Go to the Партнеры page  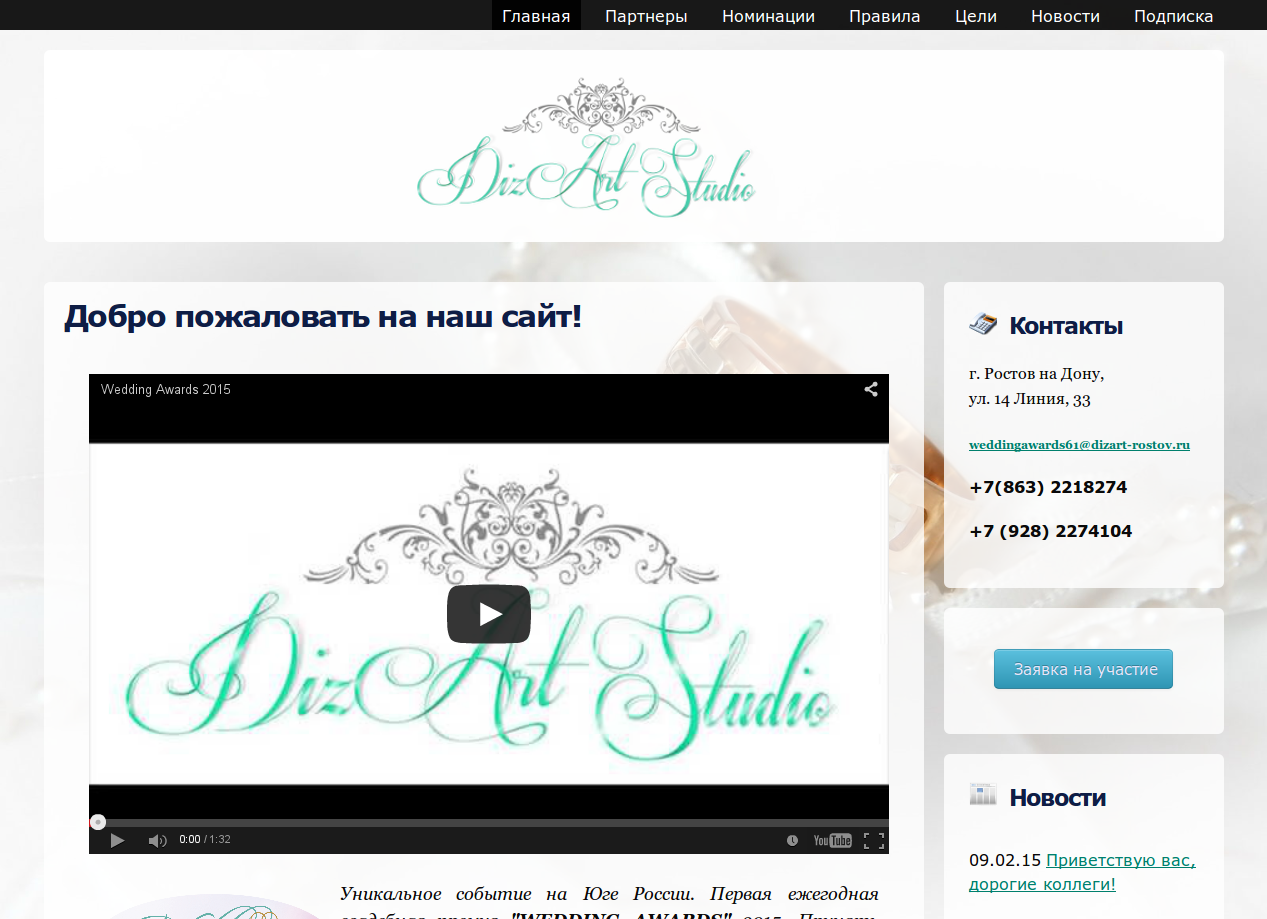pyautogui.click(x=646, y=16)
